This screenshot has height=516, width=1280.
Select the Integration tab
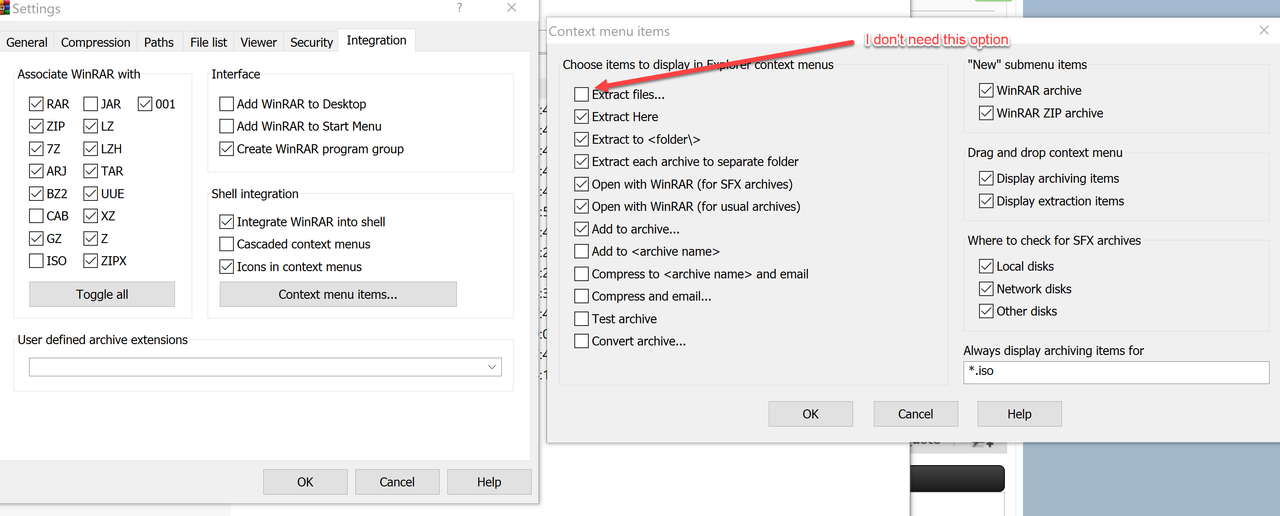point(377,40)
